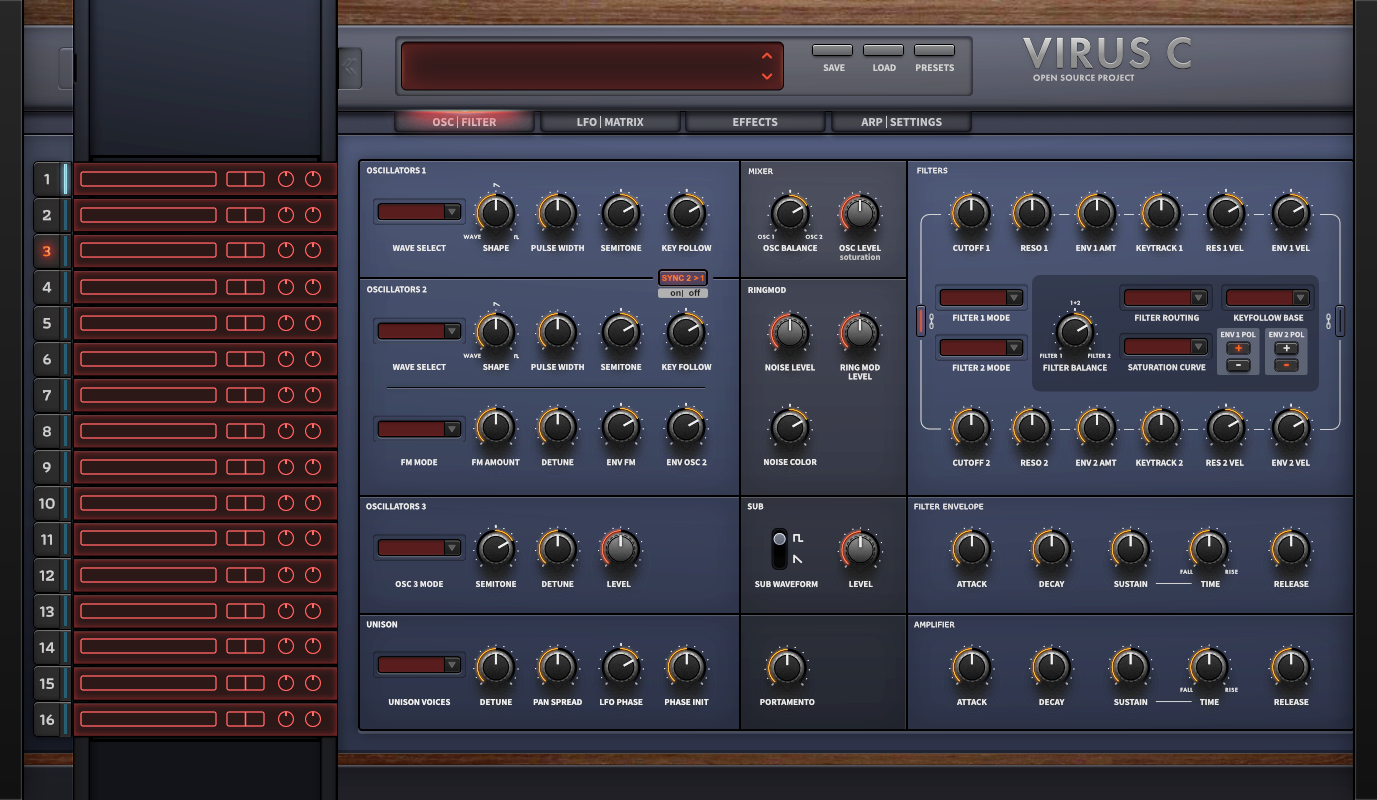Viewport: 1377px width, 800px height.
Task: Open Oscillators 2 Wave Select dropdown
Action: (x=419, y=331)
